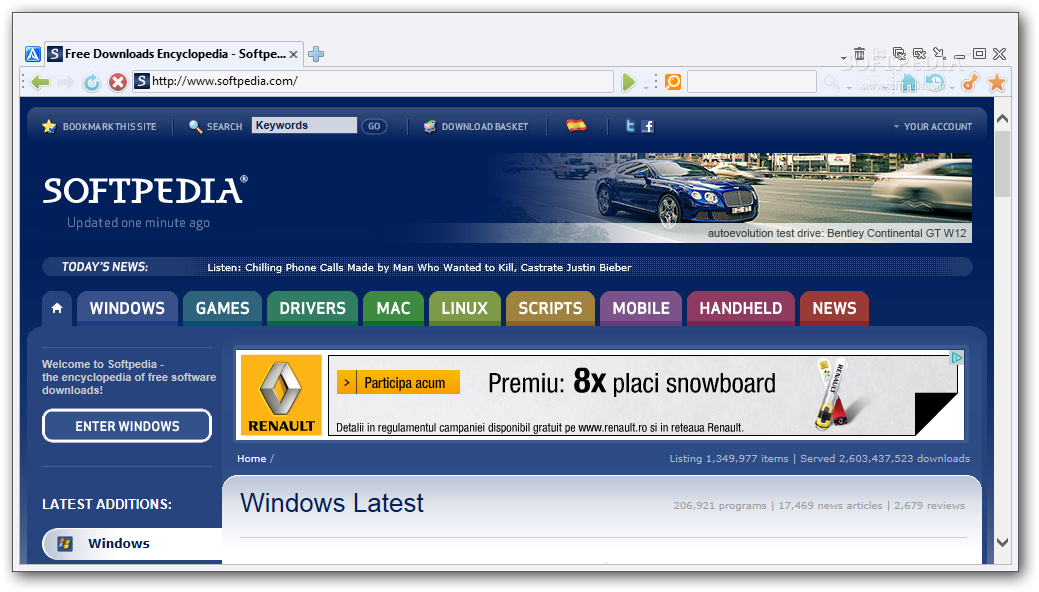The image size is (1039, 592).
Task: Click the SOFTPEDIA logo
Action: [x=145, y=190]
